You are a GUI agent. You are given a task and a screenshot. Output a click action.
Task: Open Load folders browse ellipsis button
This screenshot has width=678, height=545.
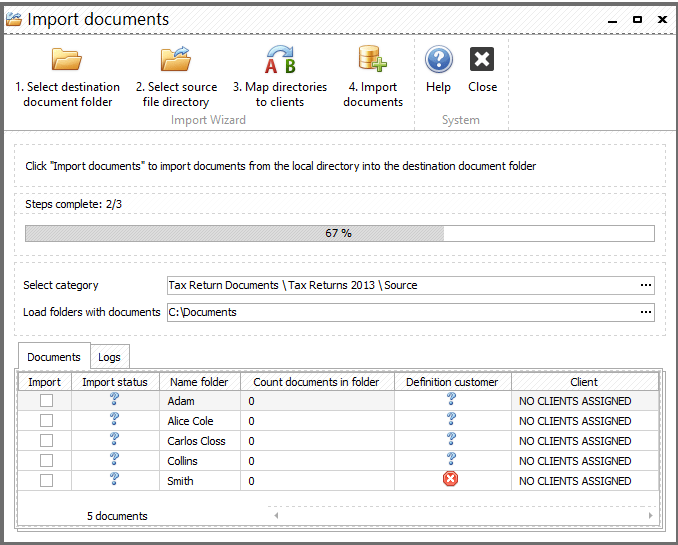coord(646,312)
